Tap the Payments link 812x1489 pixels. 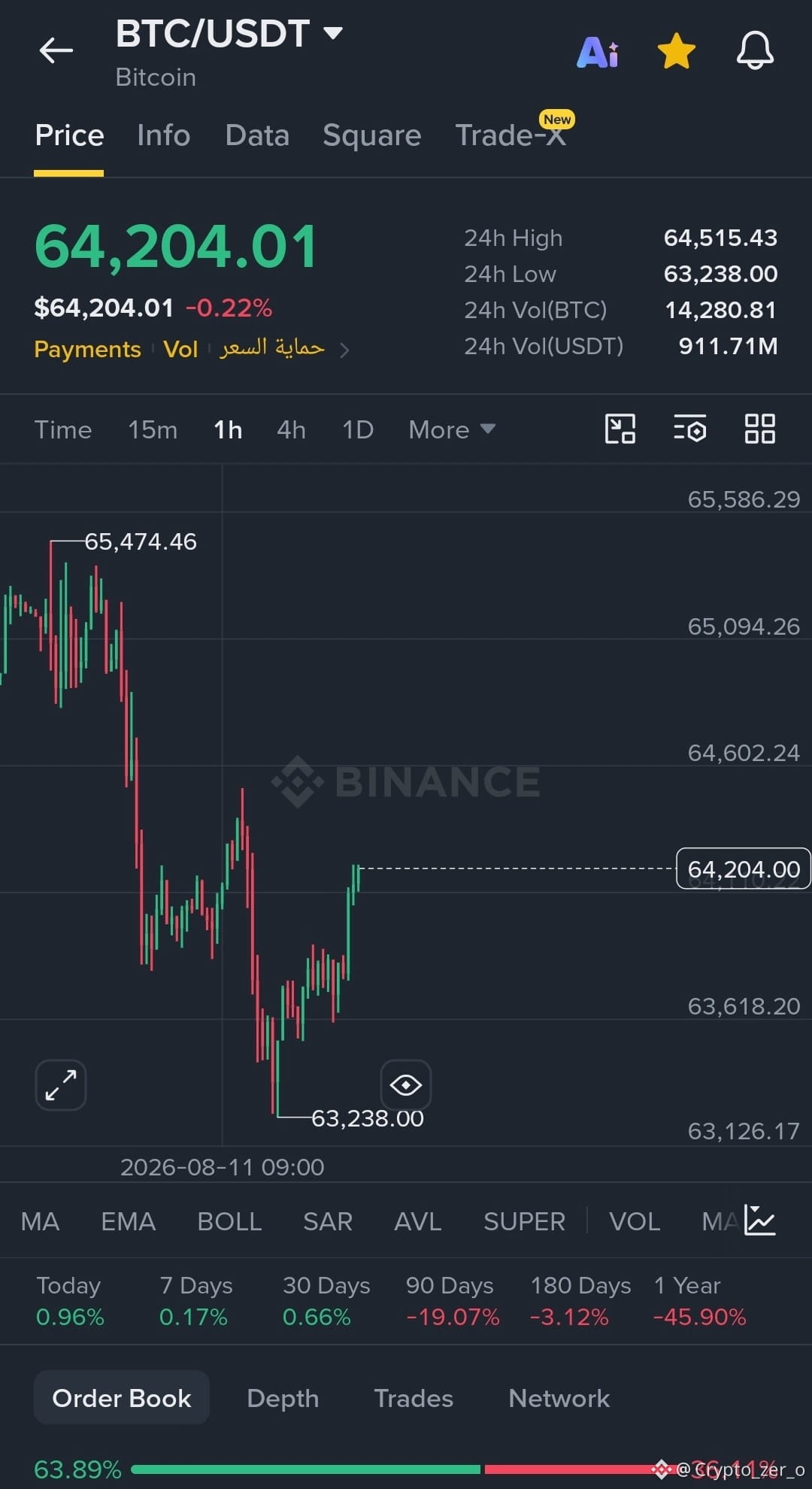(87, 350)
